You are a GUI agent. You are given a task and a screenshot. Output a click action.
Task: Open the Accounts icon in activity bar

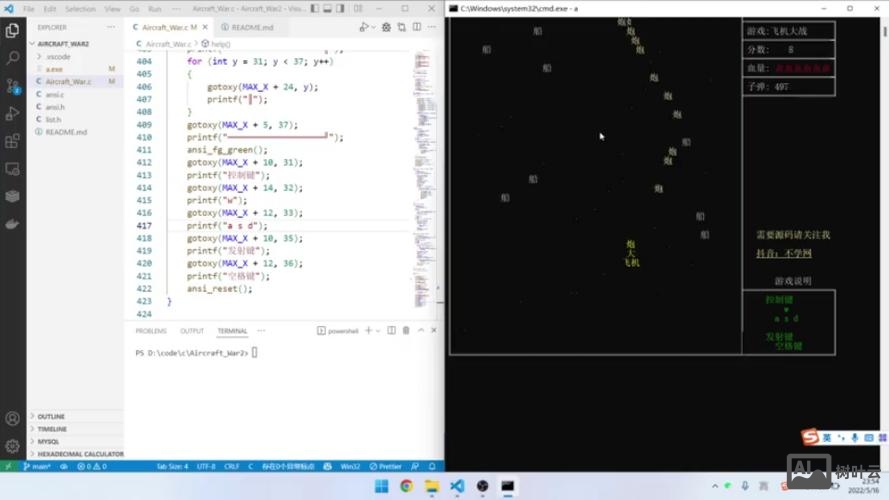(x=13, y=418)
